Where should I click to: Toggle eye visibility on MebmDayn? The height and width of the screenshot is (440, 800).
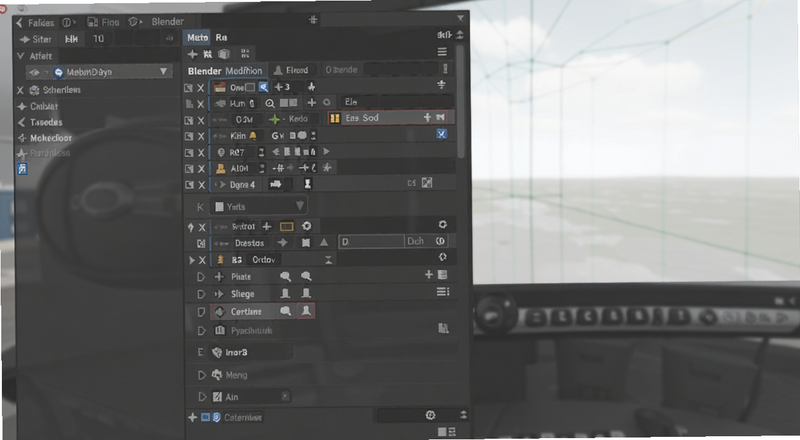pos(34,72)
